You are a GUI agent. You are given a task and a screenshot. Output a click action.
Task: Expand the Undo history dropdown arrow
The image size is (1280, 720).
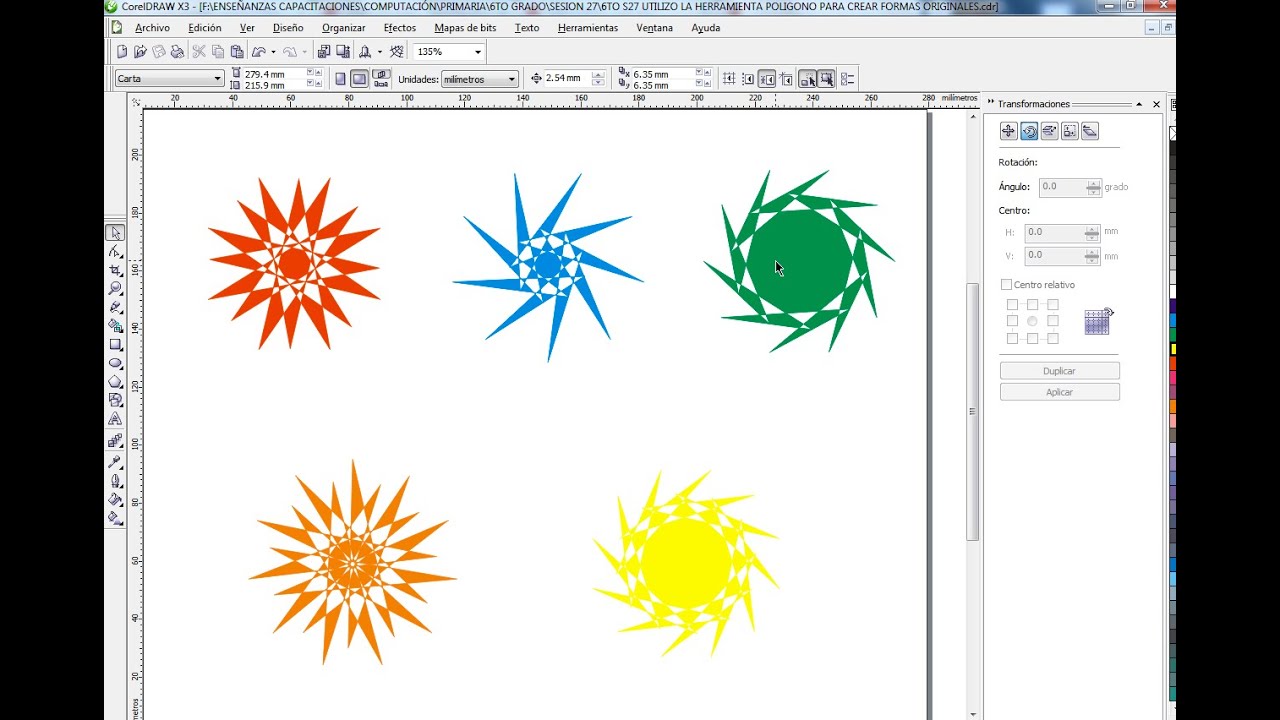click(x=273, y=52)
